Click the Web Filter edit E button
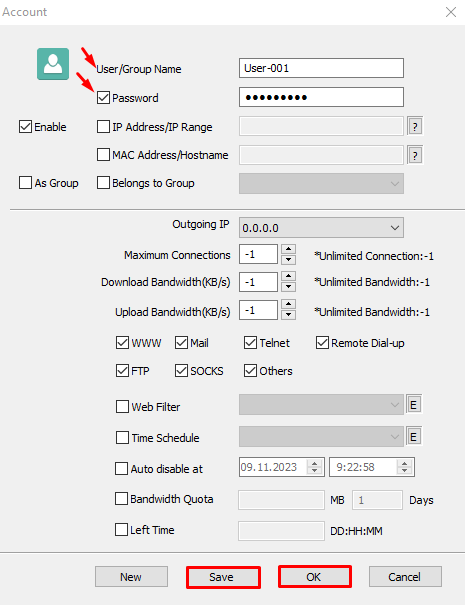465x605 pixels. point(413,405)
